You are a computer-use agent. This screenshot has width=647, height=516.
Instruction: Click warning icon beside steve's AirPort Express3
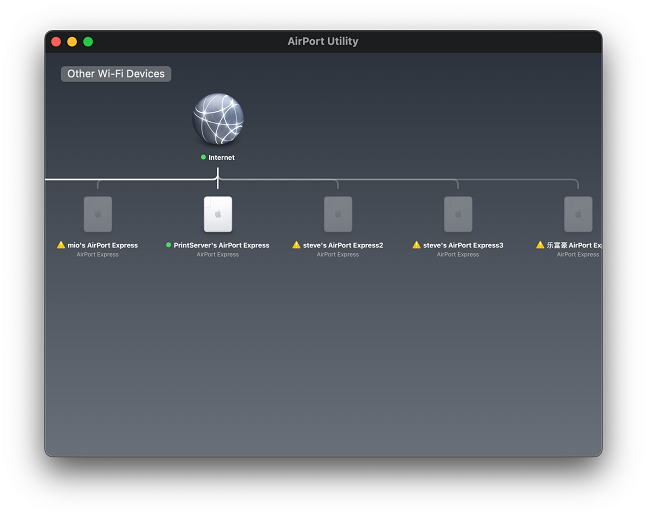coord(417,245)
